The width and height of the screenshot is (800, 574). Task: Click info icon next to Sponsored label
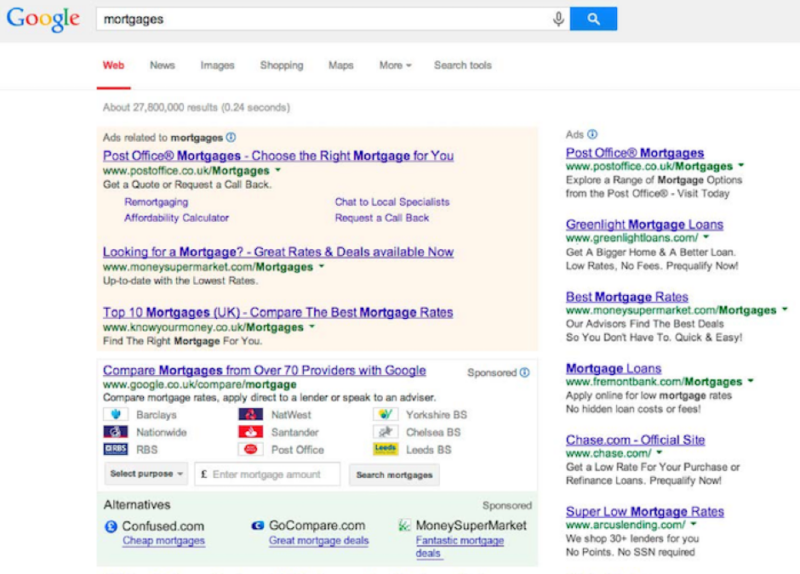coord(524,372)
